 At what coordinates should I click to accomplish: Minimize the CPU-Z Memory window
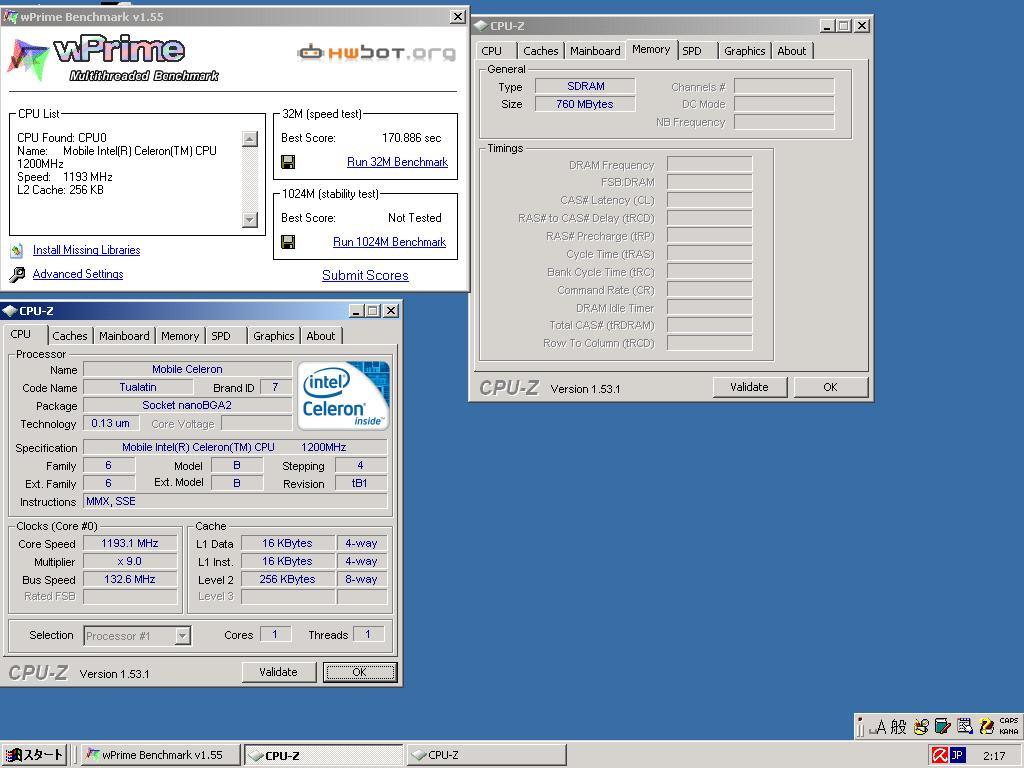coord(827,26)
